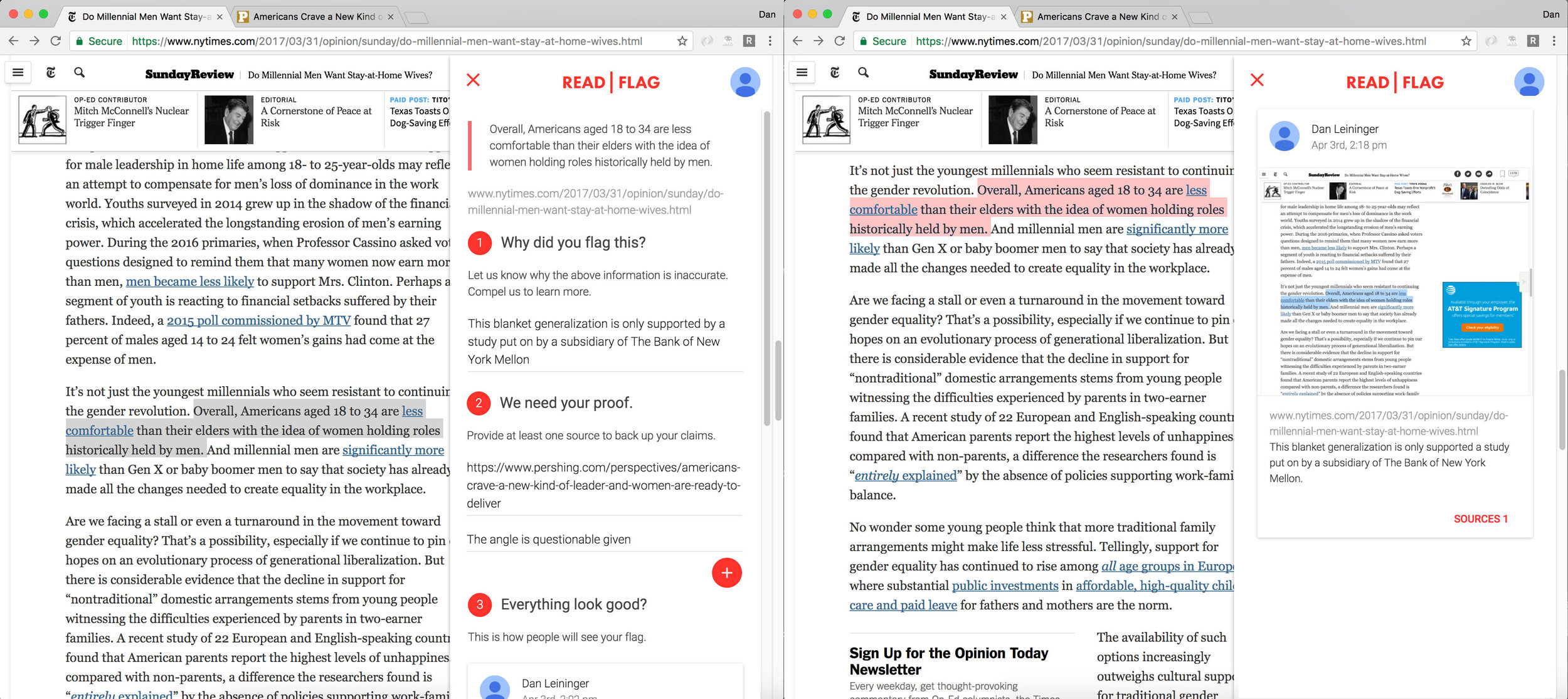This screenshot has width=1568, height=699.
Task: Bookmark the page with star in left window
Action: point(682,41)
